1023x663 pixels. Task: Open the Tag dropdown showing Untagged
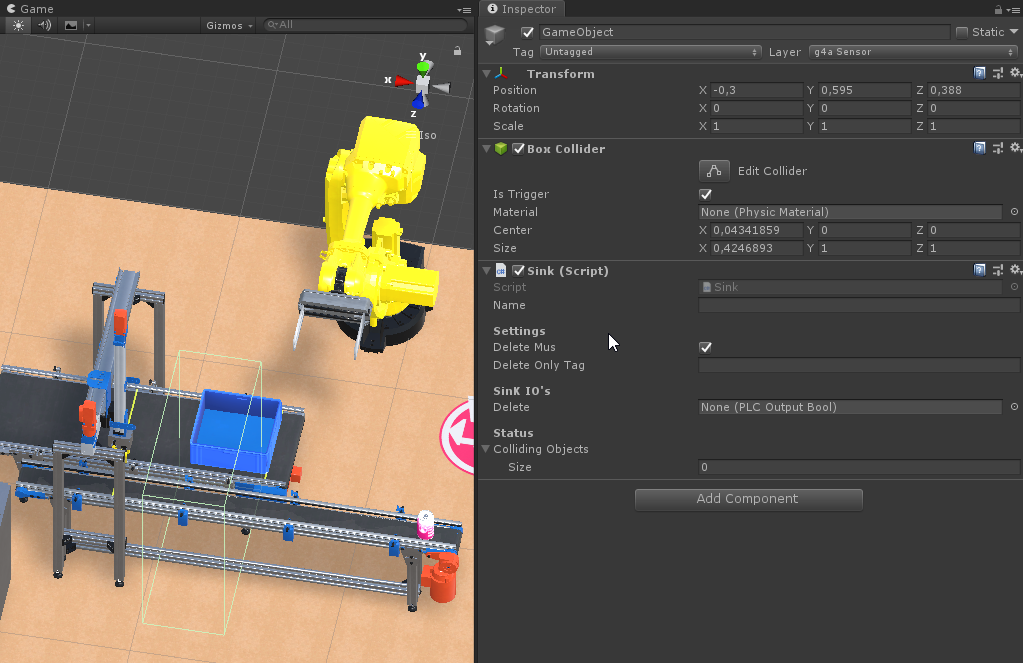[x=651, y=52]
